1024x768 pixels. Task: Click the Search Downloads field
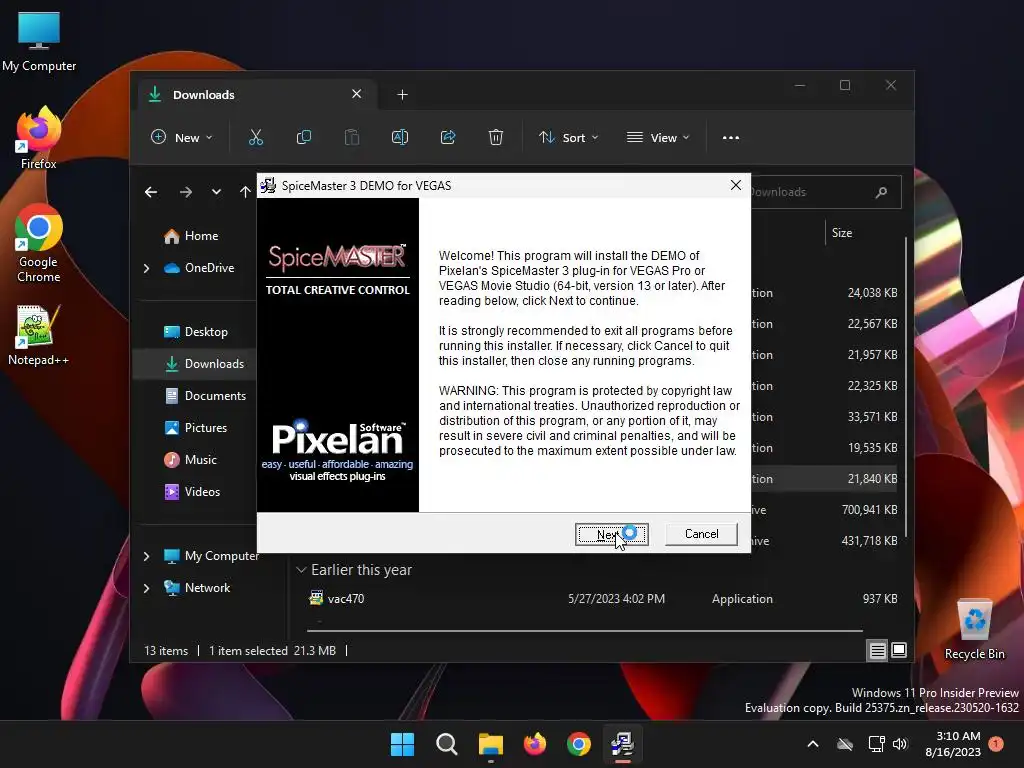point(825,192)
